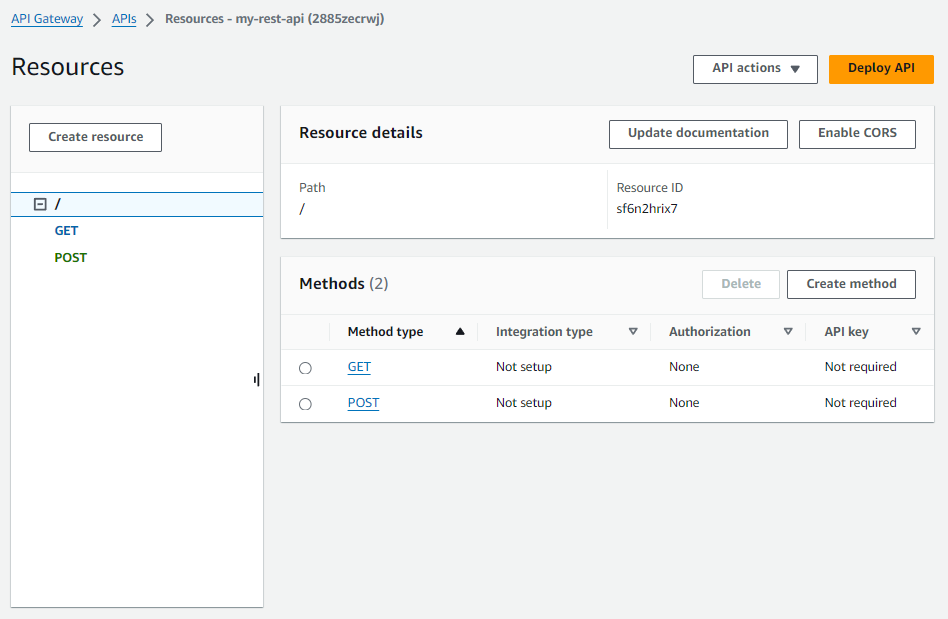This screenshot has height=619, width=948.
Task: Select POST in the resource tree
Action: pos(70,258)
